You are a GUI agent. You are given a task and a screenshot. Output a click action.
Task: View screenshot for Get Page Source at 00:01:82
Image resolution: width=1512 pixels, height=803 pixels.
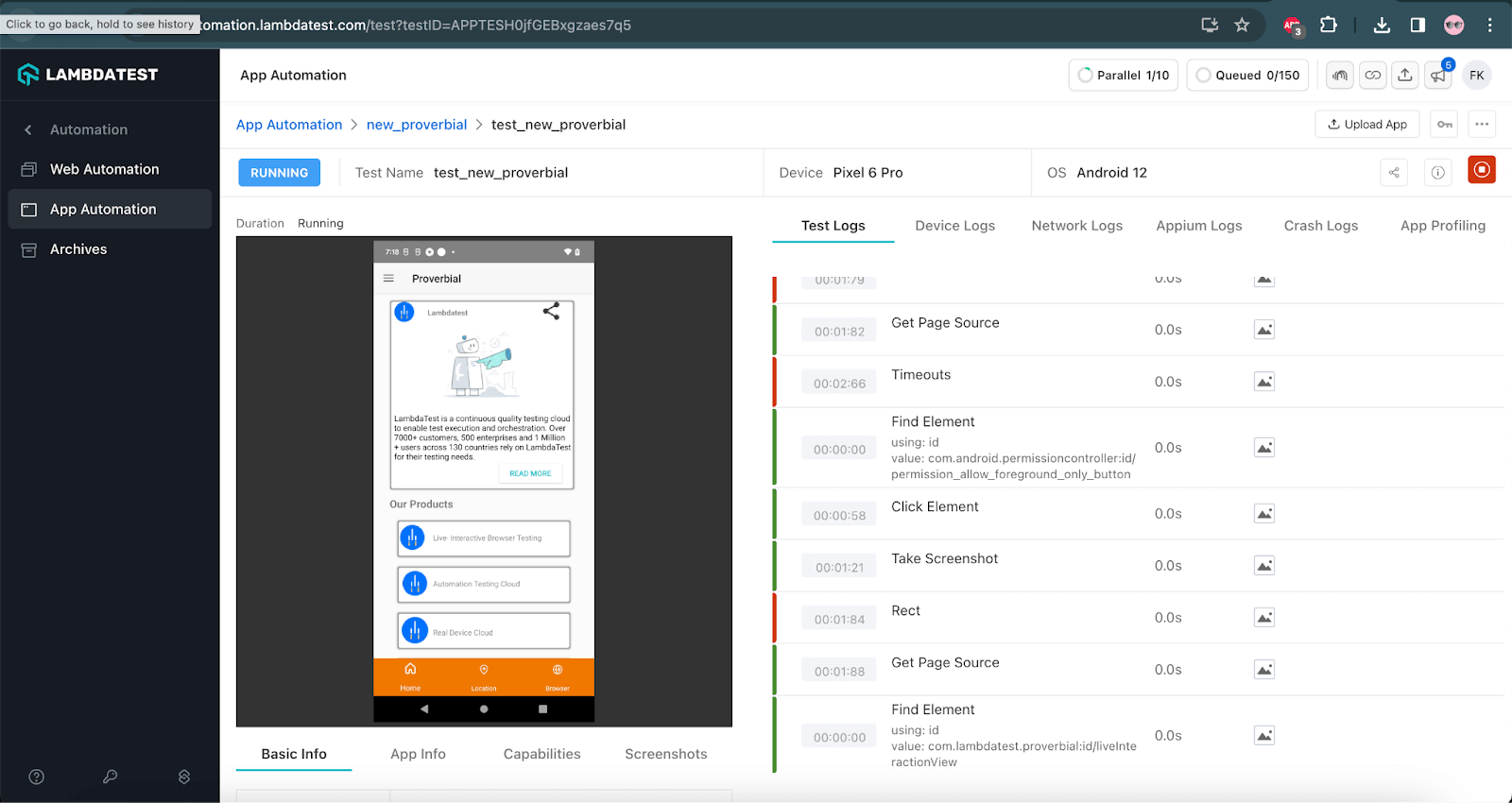click(x=1264, y=330)
